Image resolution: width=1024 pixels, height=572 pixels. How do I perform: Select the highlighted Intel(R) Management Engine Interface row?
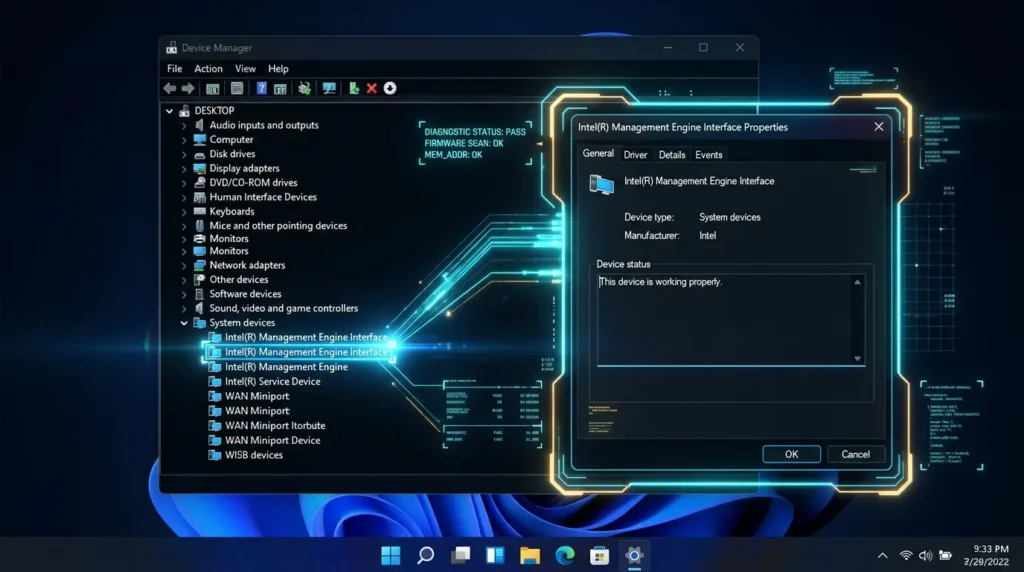click(x=298, y=352)
